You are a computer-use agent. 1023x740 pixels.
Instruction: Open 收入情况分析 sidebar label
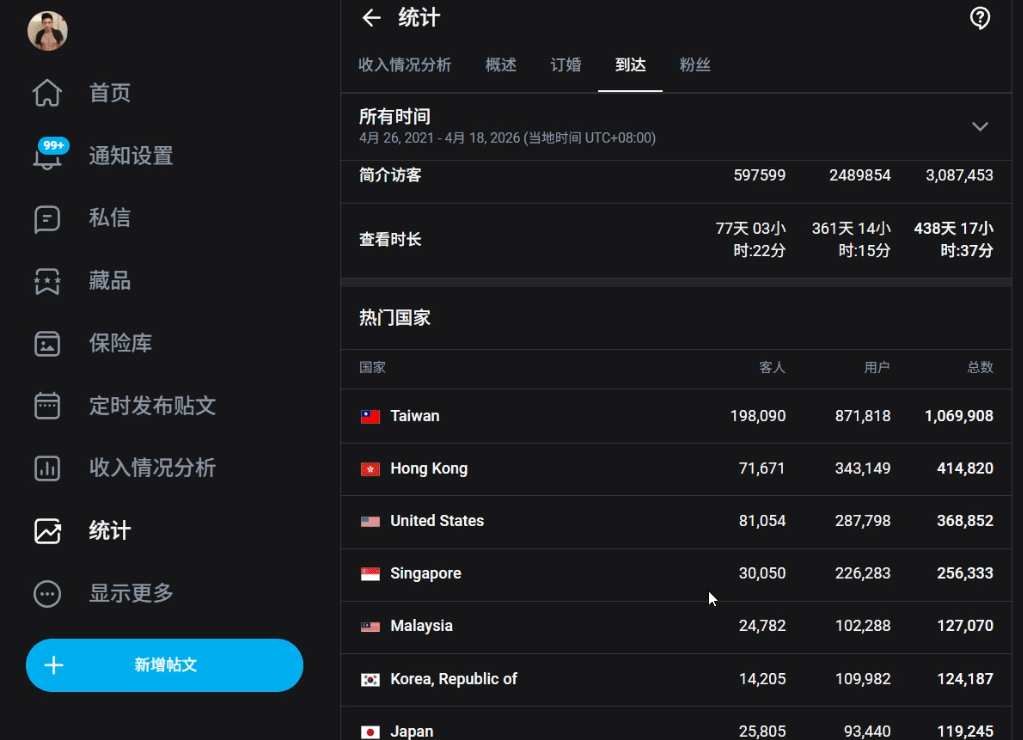point(152,468)
